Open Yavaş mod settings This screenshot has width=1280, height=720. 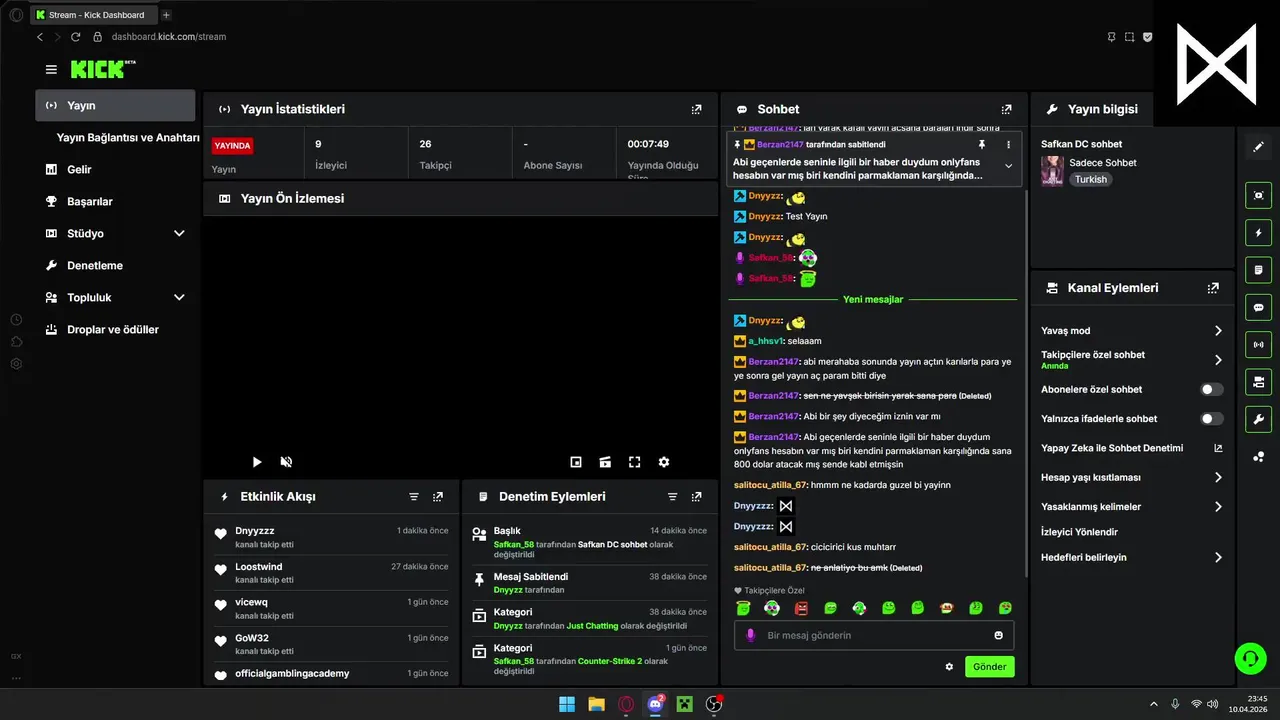tap(1131, 331)
